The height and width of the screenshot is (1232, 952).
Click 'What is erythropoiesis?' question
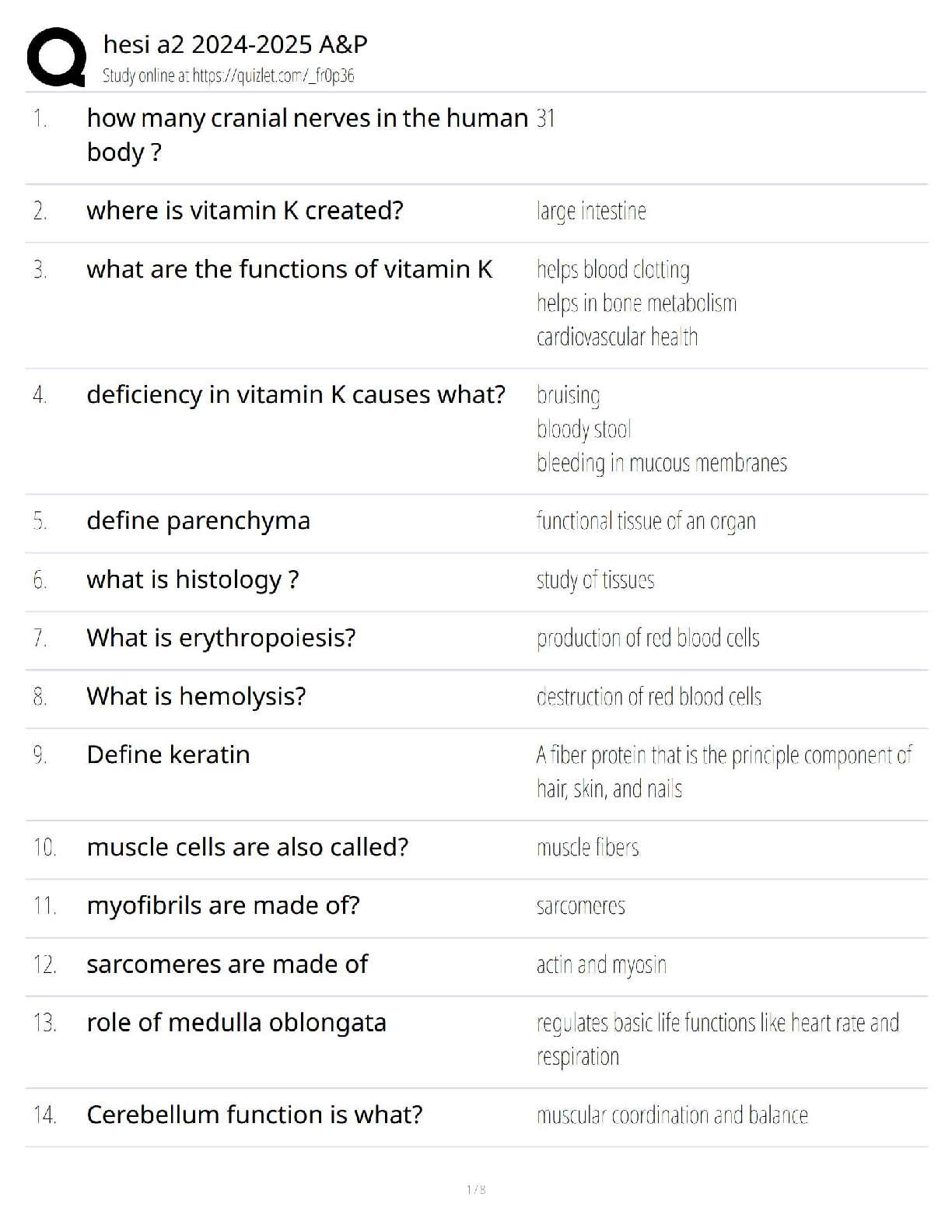[x=221, y=638]
